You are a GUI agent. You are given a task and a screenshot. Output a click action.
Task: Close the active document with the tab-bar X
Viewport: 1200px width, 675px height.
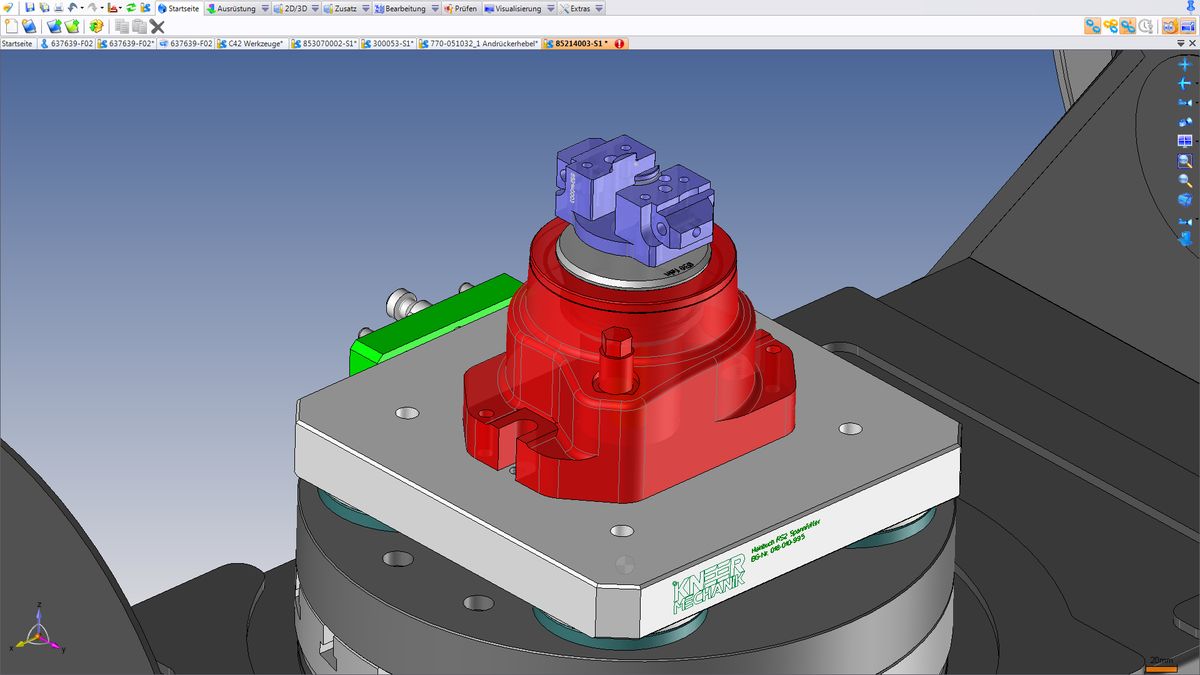tap(1191, 43)
